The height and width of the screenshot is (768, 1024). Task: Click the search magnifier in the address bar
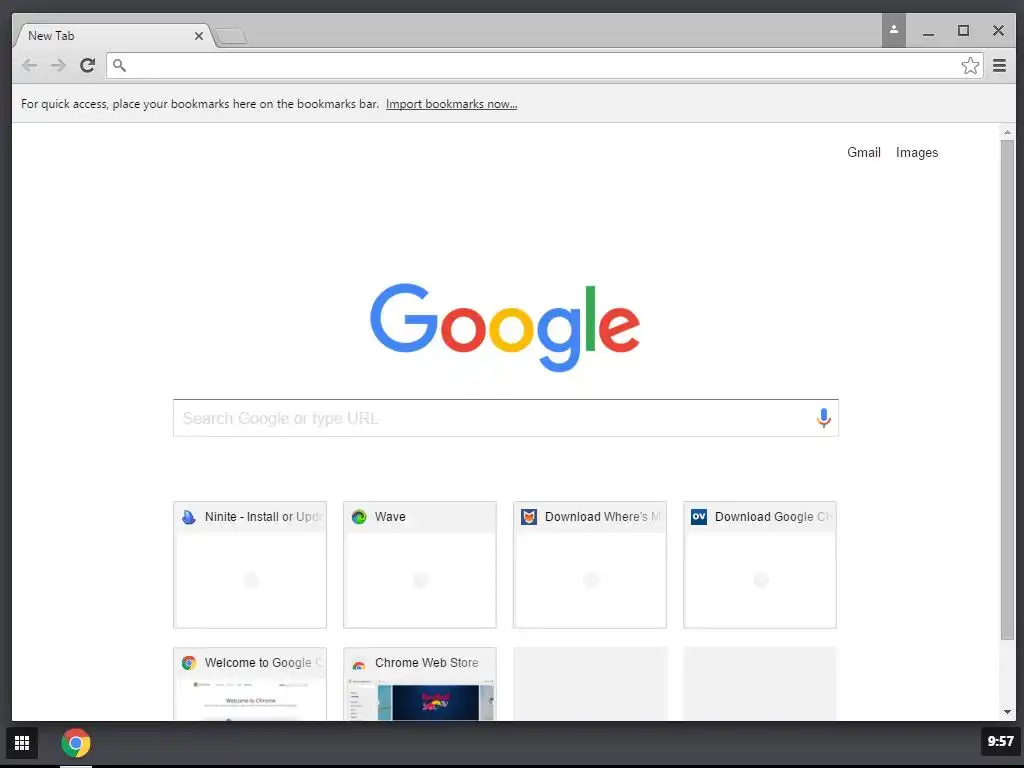(x=119, y=65)
